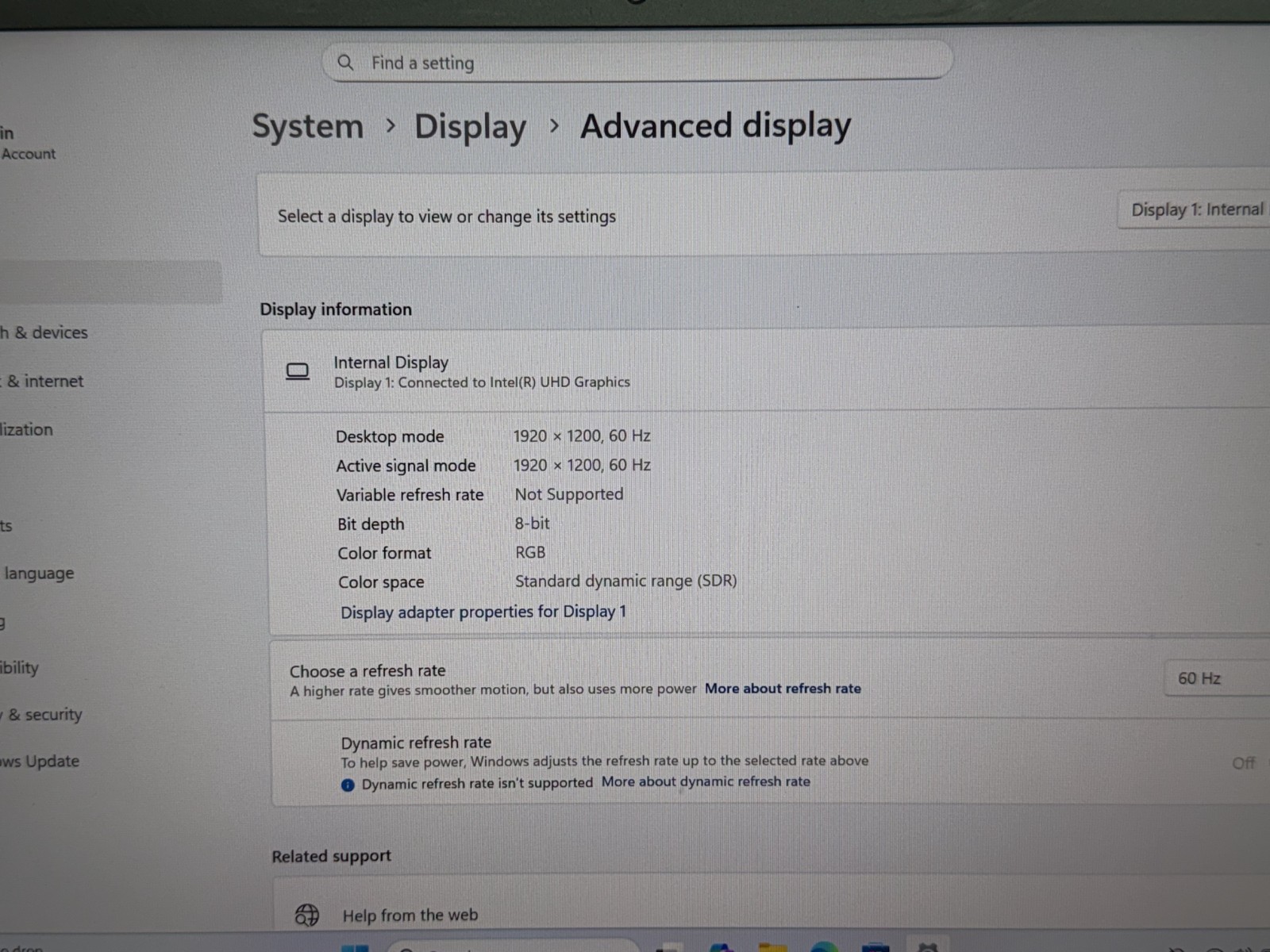This screenshot has height=952, width=1270.
Task: Click the Standard dynamic range (SDR) value
Action: tap(625, 582)
